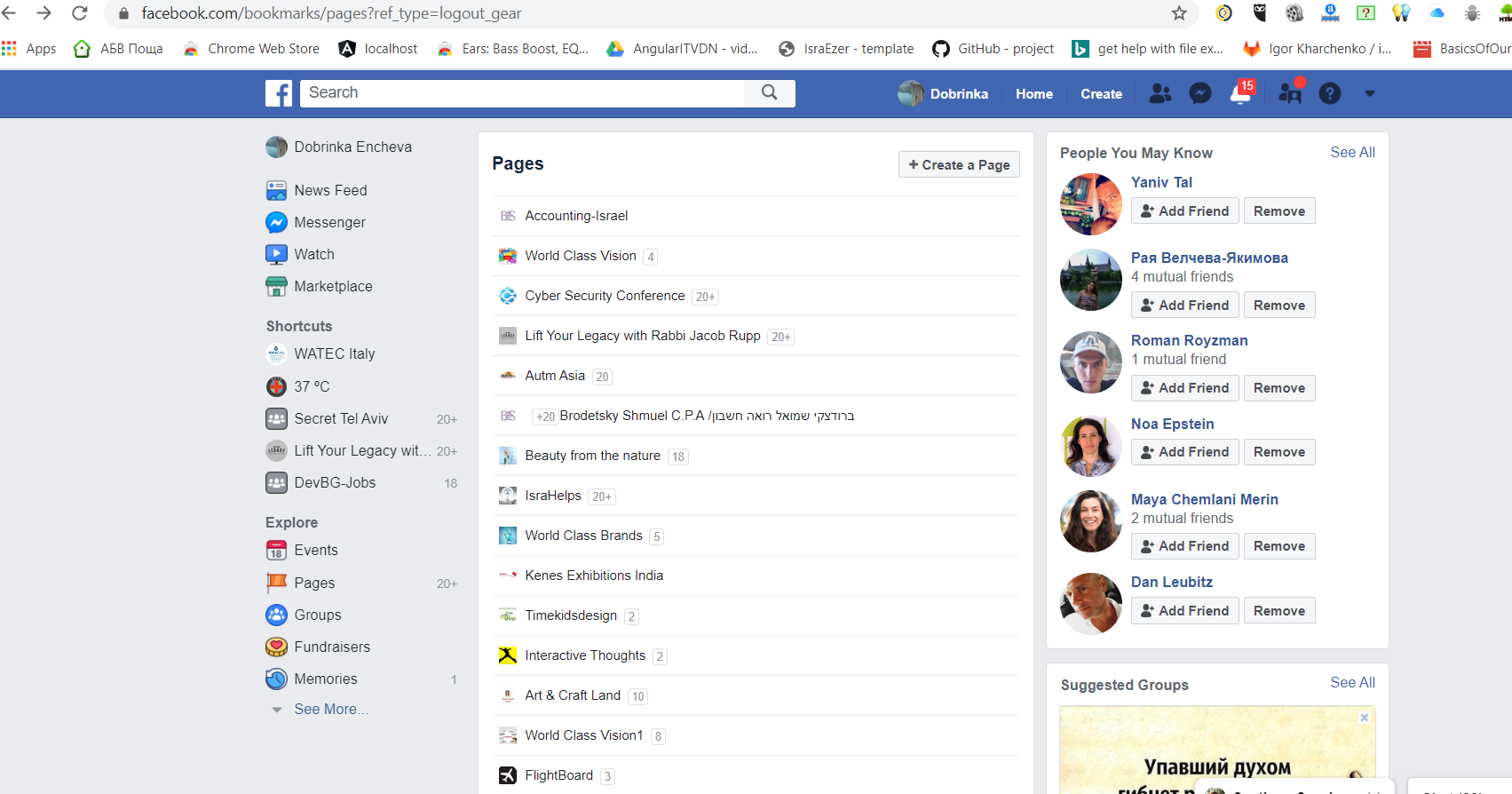This screenshot has height=794, width=1512.
Task: Bookmark this page with the star icon
Action: click(1179, 13)
